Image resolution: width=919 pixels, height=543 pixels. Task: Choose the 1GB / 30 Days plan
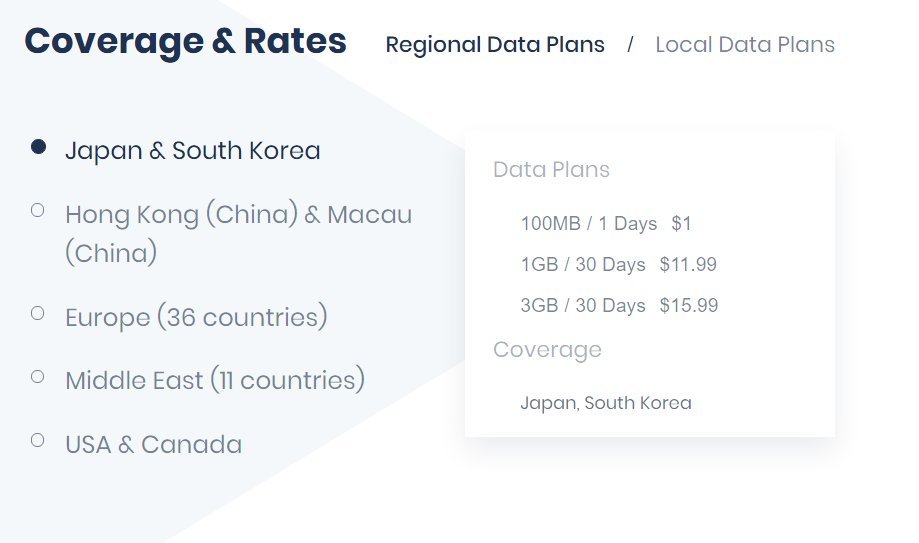(x=583, y=265)
